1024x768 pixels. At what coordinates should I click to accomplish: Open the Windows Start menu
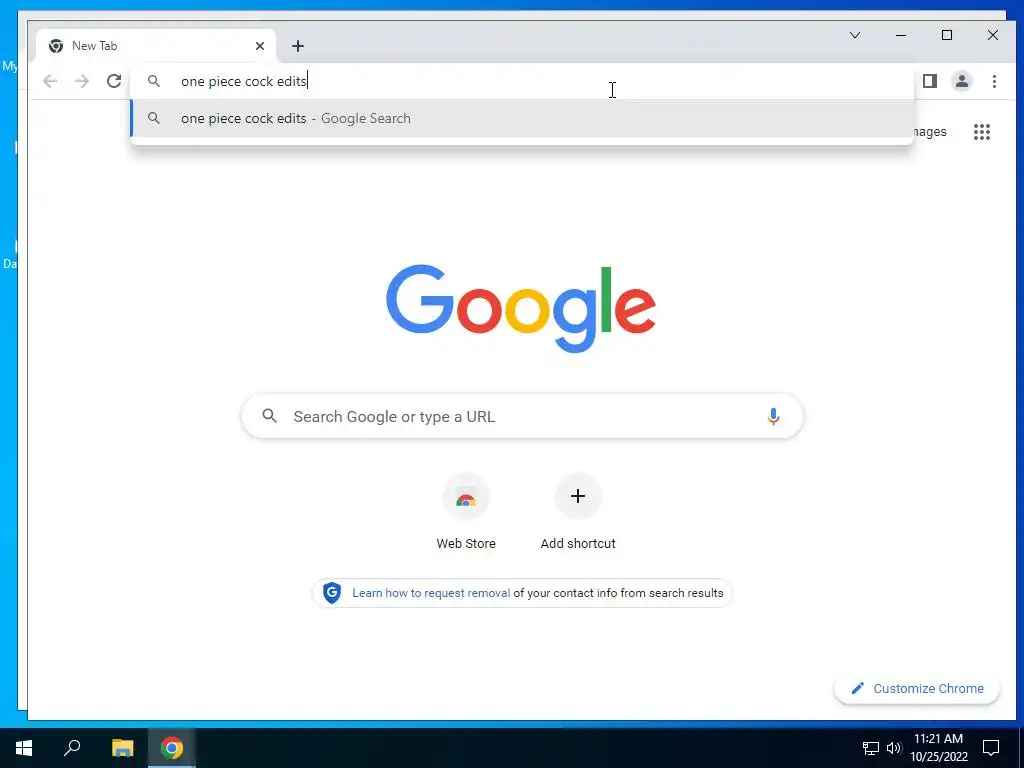[24, 748]
